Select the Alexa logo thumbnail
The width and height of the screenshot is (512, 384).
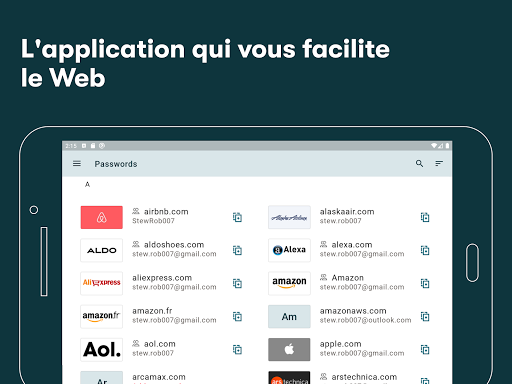click(289, 250)
